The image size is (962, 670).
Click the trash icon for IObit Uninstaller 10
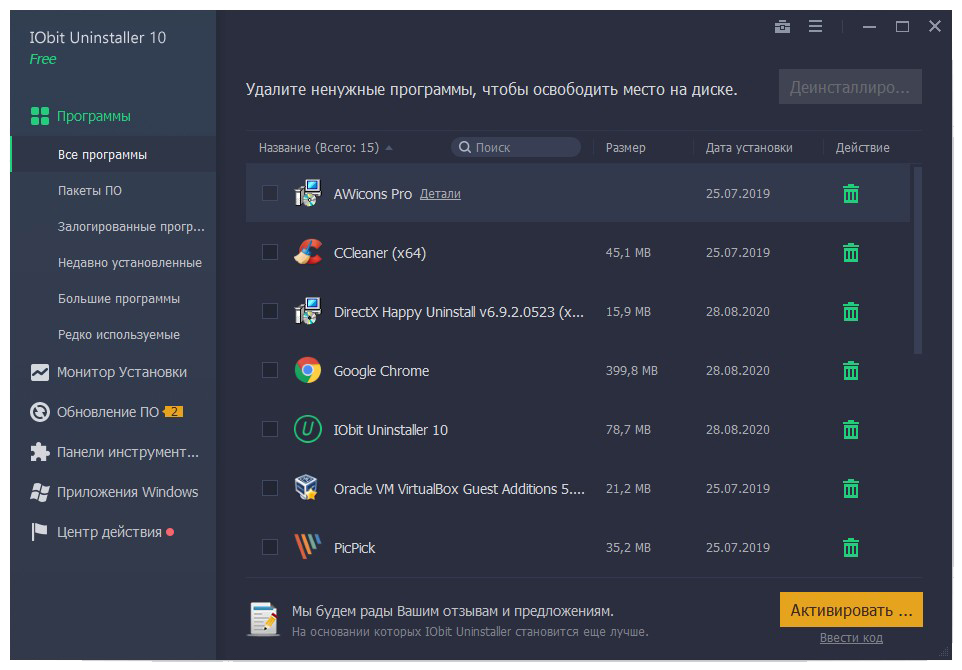point(850,429)
